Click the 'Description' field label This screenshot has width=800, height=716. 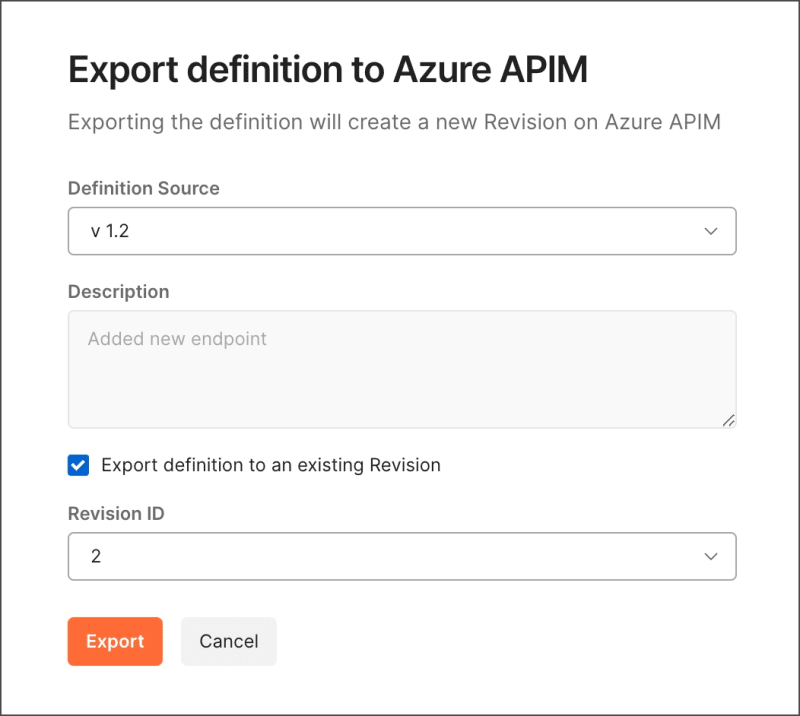pos(119,292)
